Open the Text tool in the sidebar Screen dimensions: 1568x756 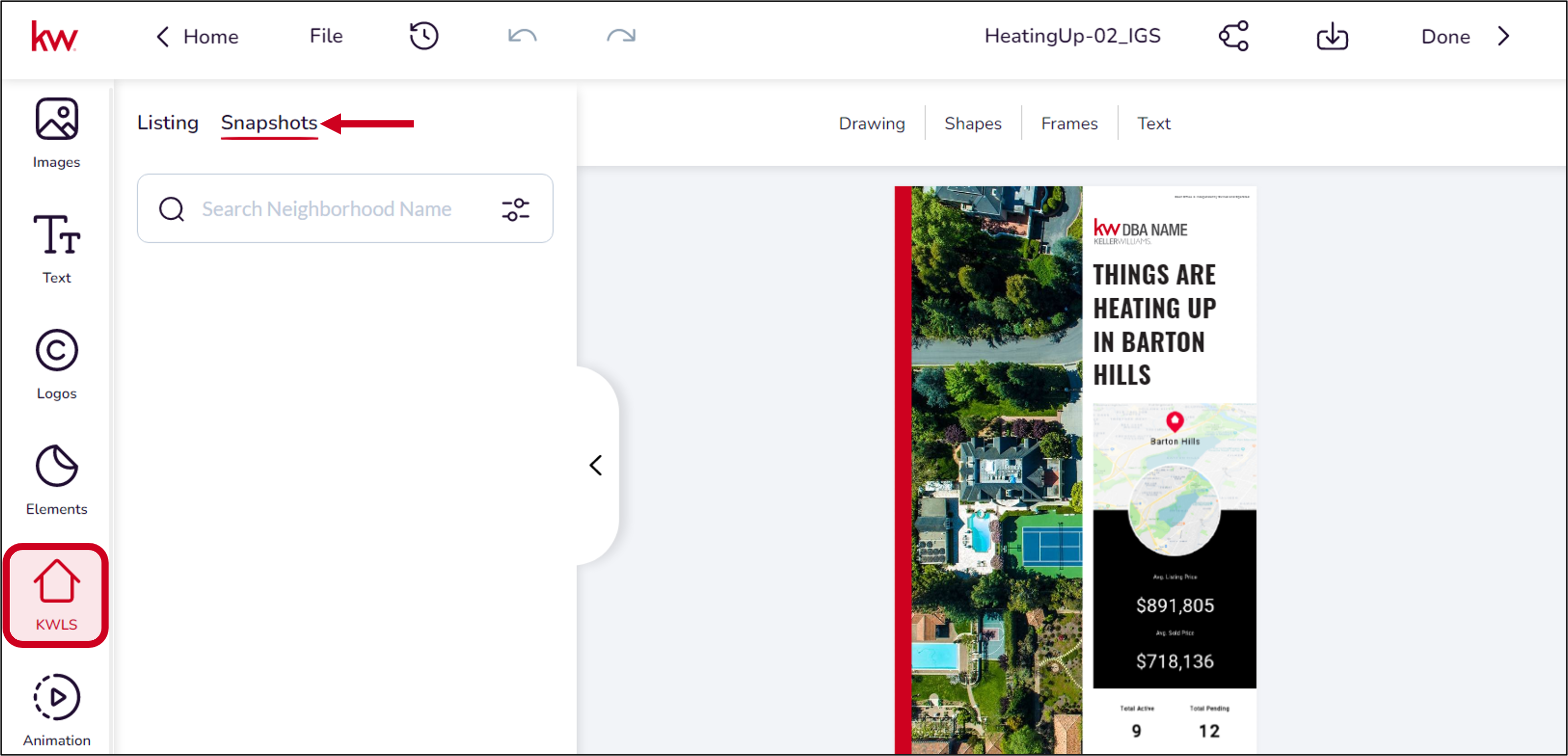coord(56,249)
